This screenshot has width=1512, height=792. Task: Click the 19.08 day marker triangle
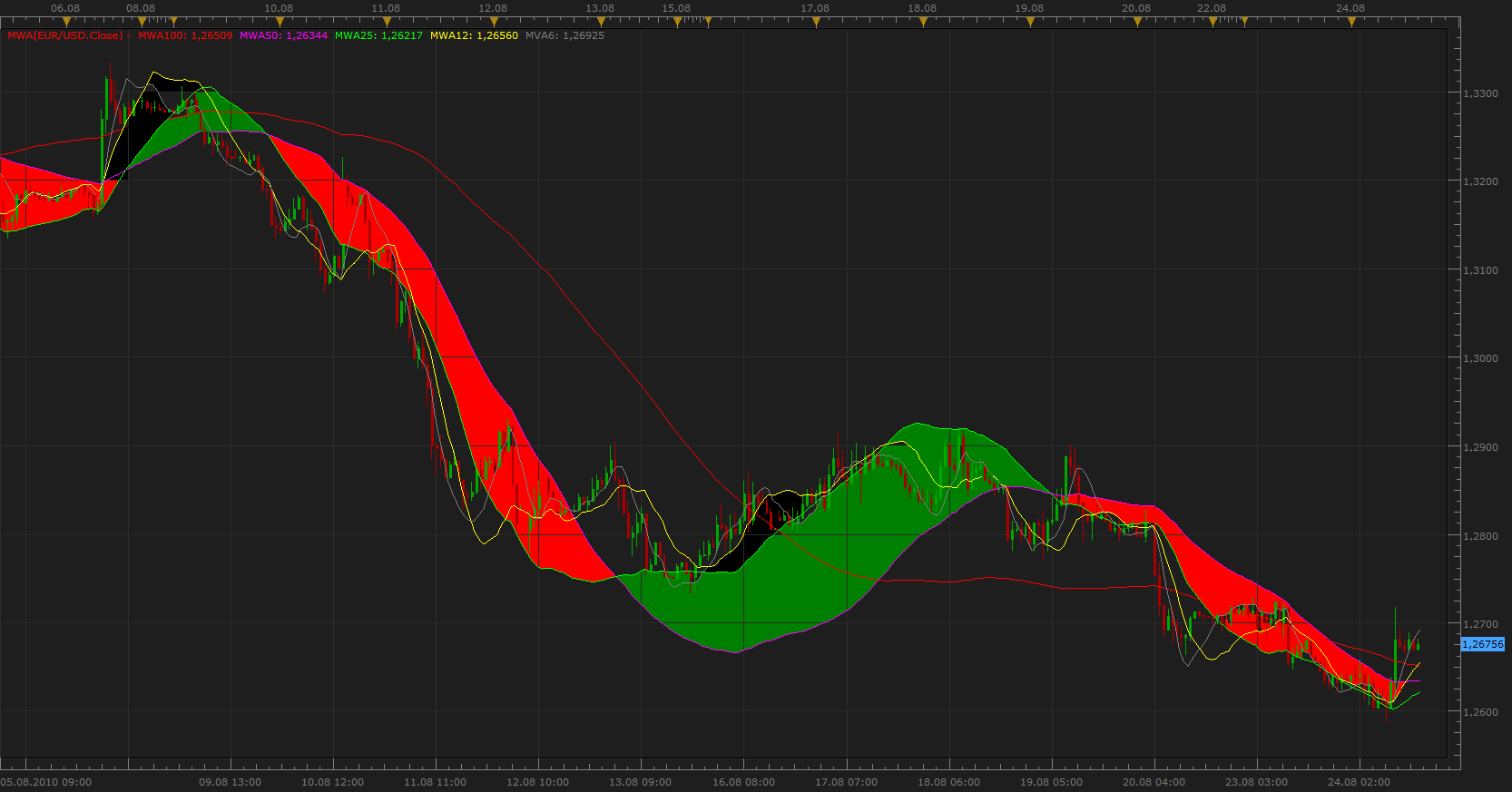click(x=1030, y=23)
